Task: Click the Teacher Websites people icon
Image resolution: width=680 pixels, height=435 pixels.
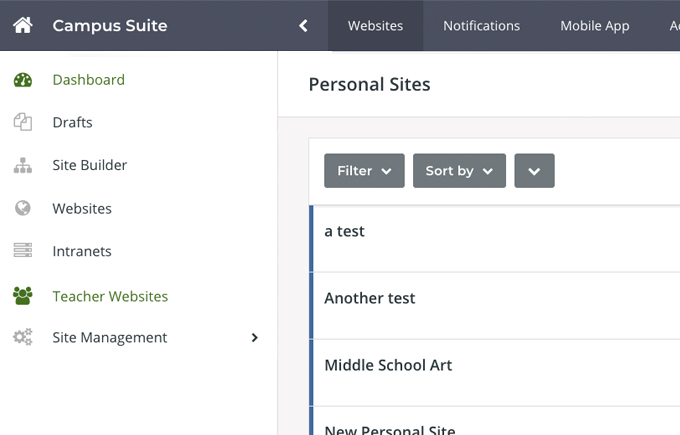Action: pyautogui.click(x=23, y=296)
